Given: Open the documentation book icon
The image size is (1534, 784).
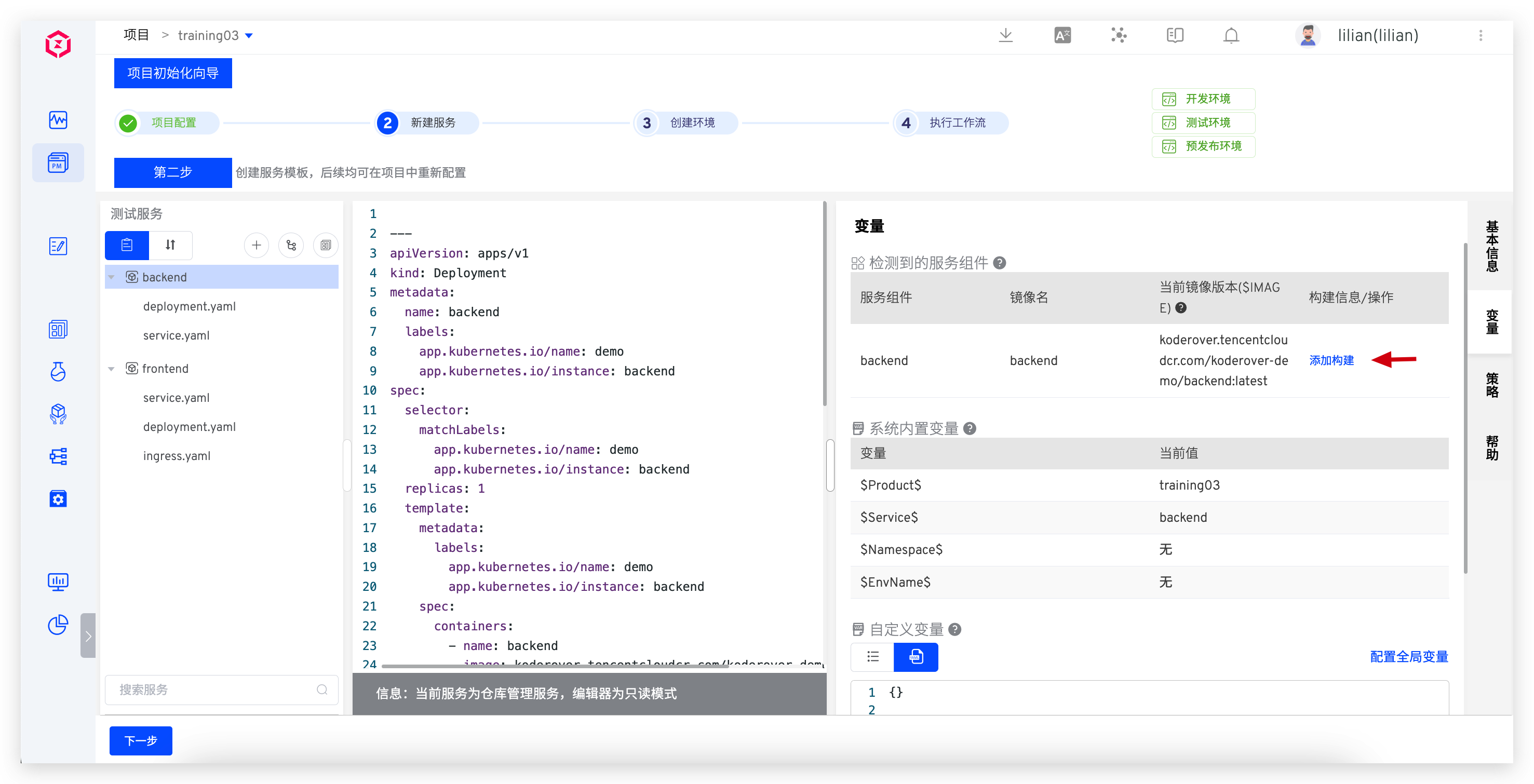Looking at the screenshot, I should (x=1175, y=35).
